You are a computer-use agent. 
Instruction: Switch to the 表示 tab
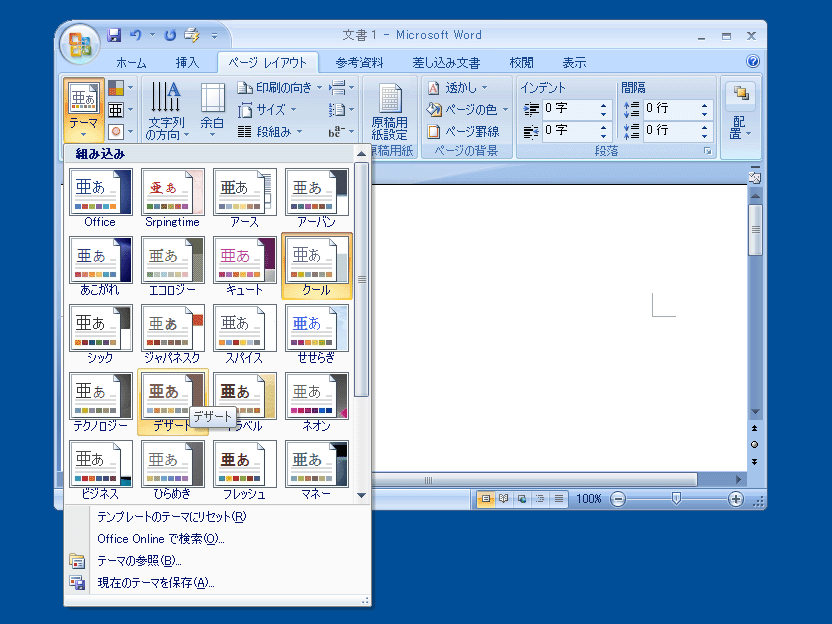pyautogui.click(x=574, y=63)
